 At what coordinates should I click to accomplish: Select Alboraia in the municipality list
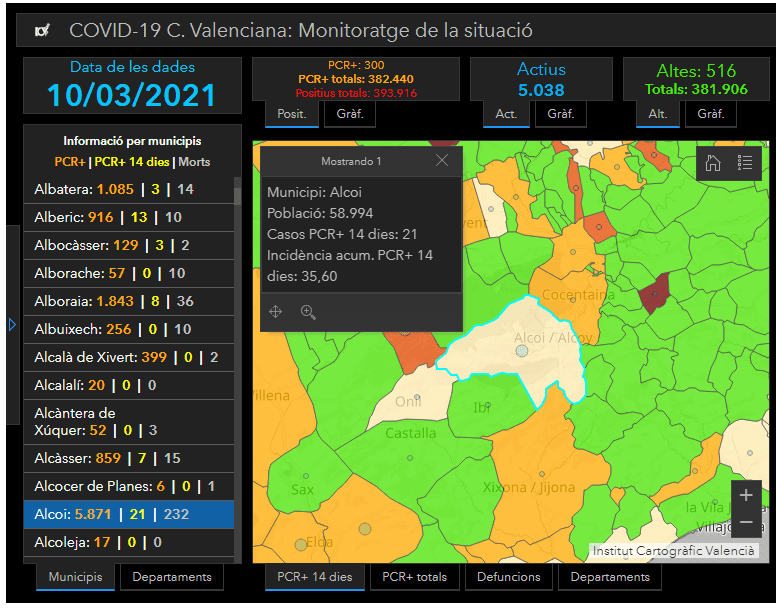click(128, 301)
